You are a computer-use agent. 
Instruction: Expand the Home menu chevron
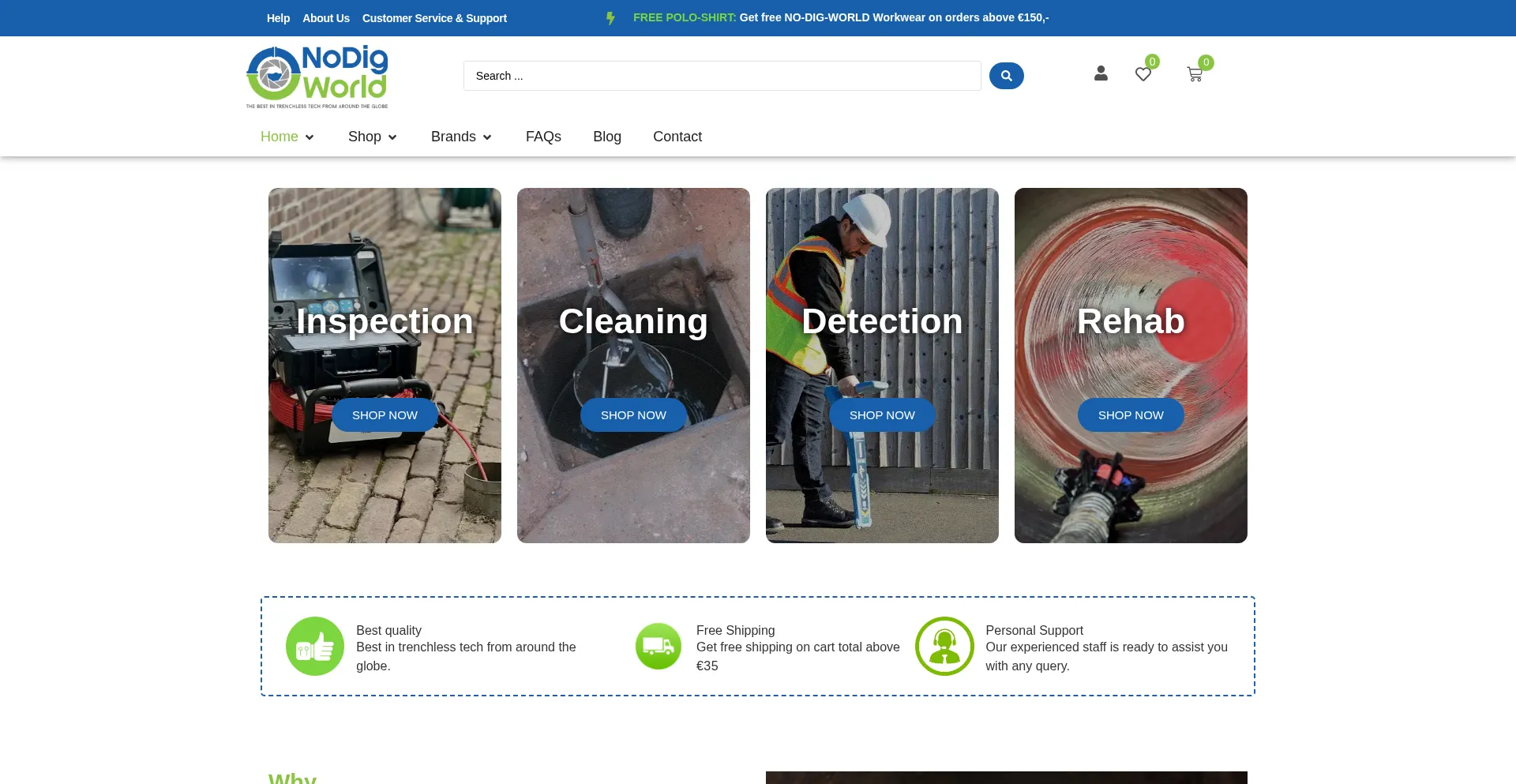310,137
